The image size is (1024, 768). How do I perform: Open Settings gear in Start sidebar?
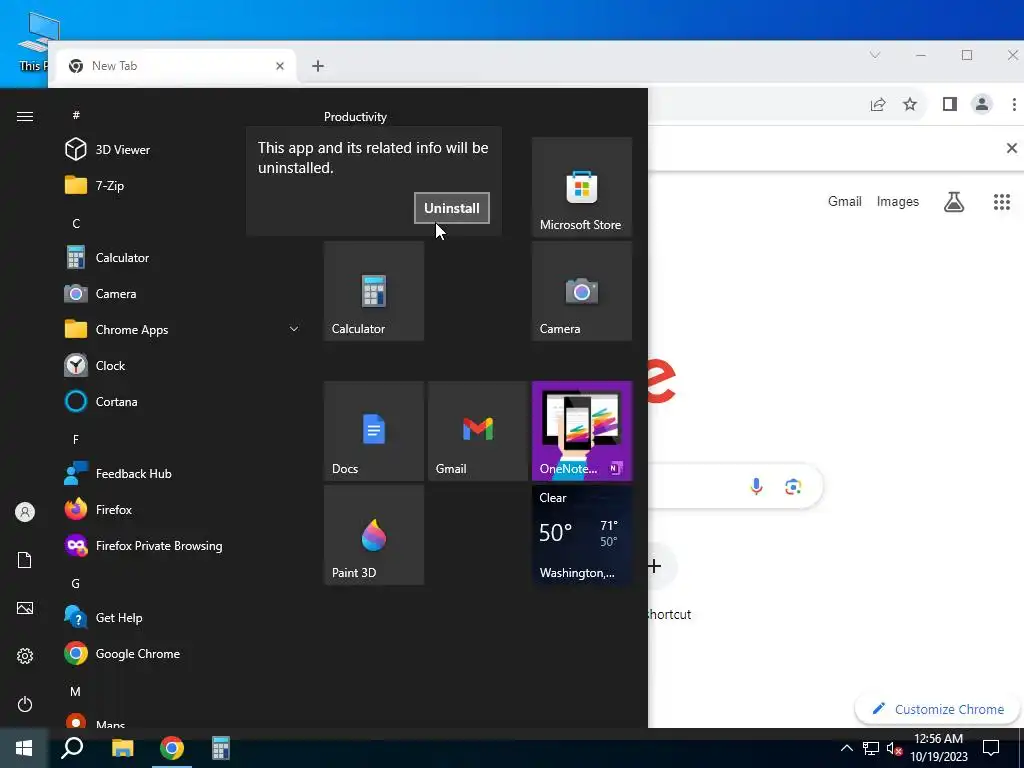(25, 656)
